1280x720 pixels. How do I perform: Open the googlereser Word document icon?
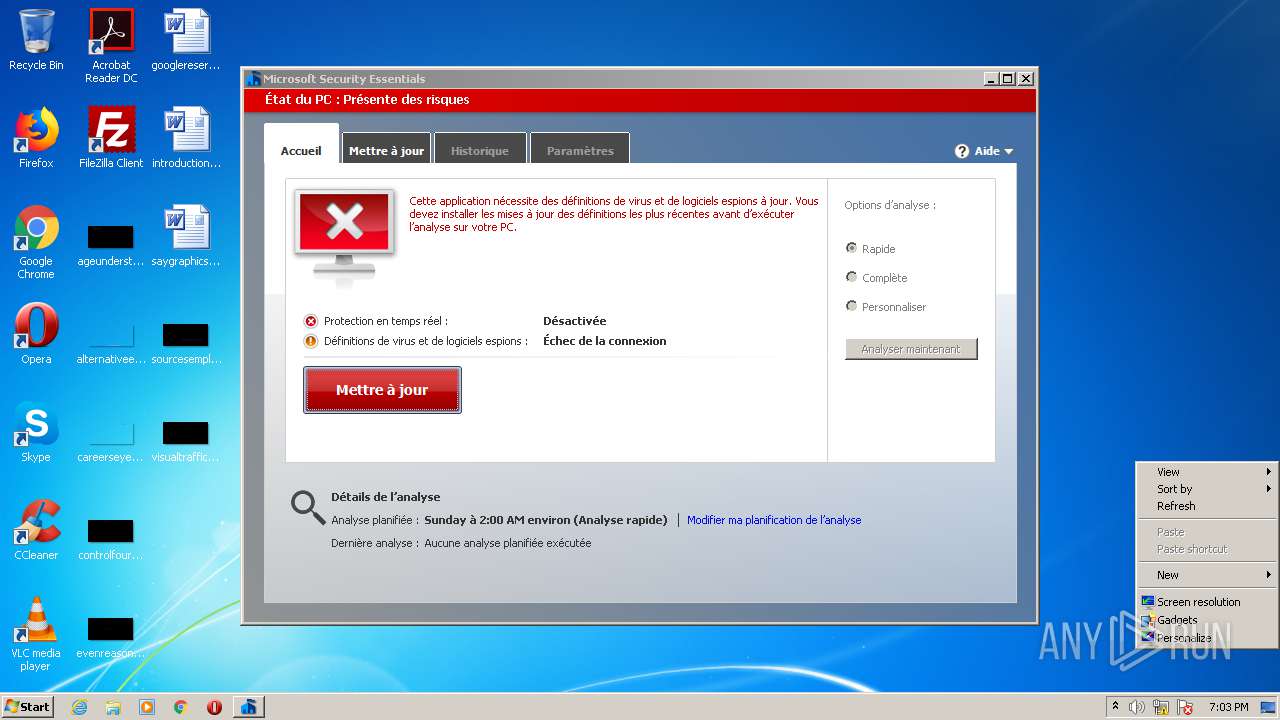pyautogui.click(x=186, y=40)
